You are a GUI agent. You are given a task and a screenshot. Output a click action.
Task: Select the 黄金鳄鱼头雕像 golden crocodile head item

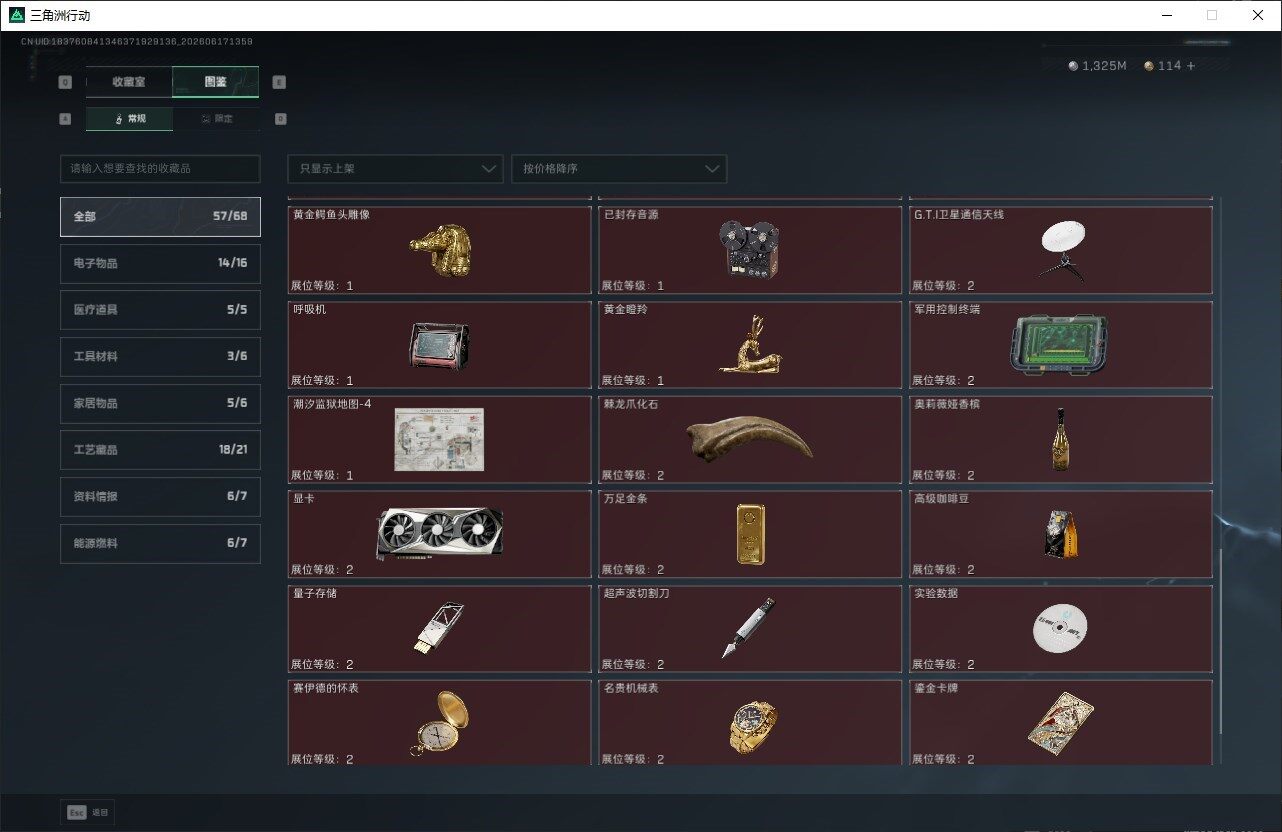440,250
